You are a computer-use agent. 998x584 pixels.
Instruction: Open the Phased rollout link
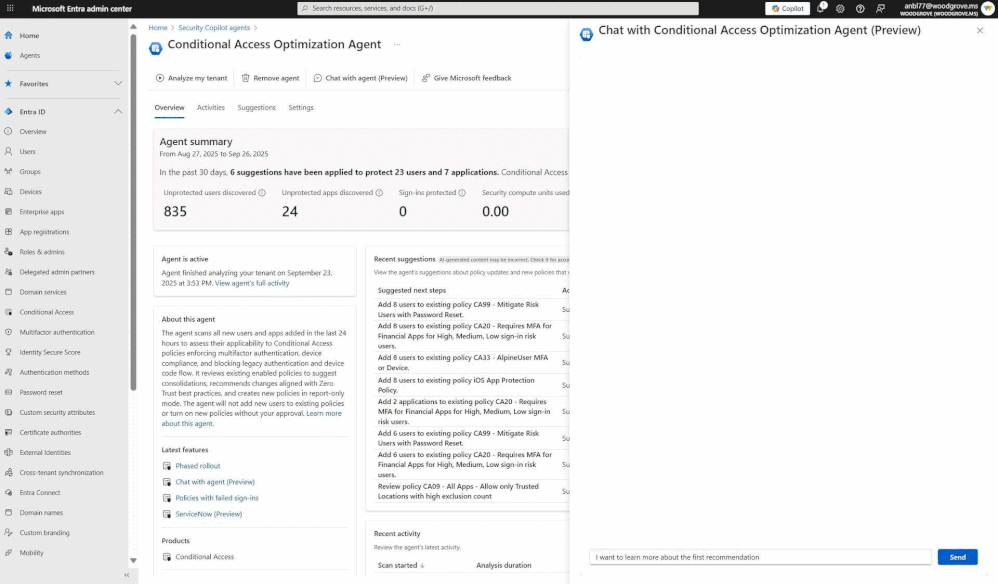tap(198, 466)
